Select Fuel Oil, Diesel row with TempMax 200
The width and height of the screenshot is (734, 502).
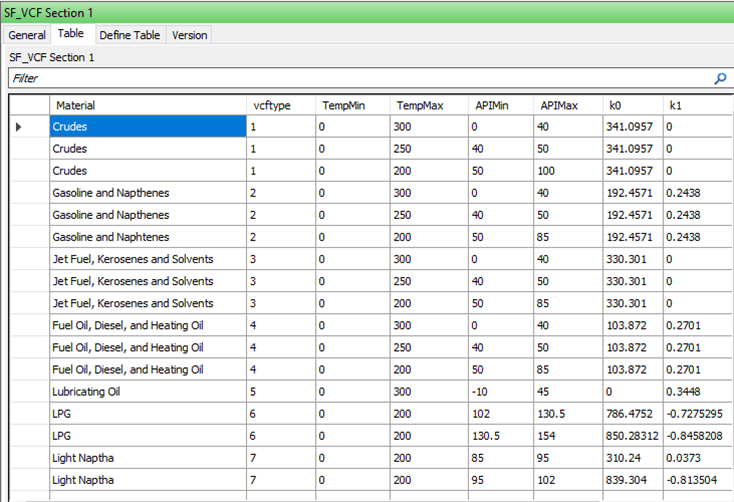coord(148,369)
